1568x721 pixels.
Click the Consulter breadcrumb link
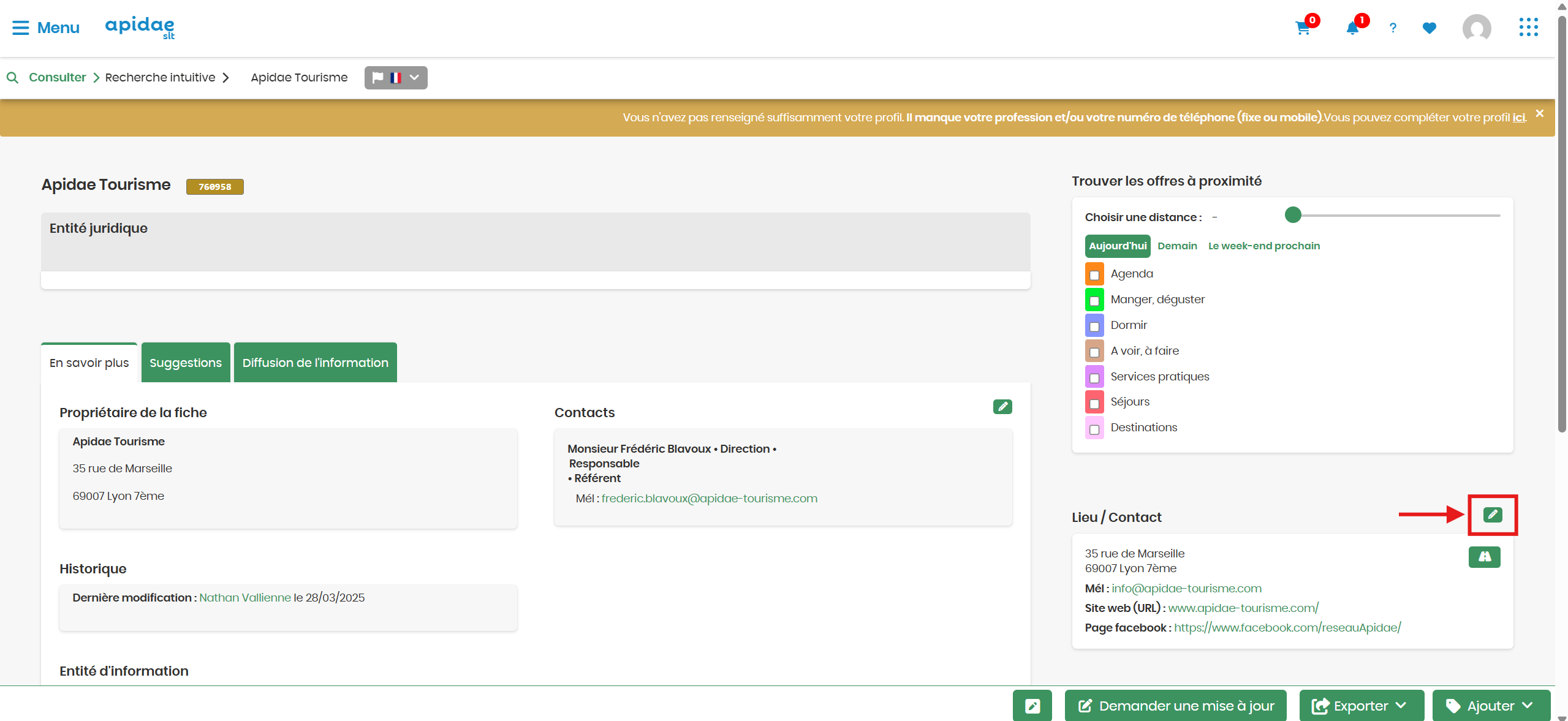[x=57, y=77]
